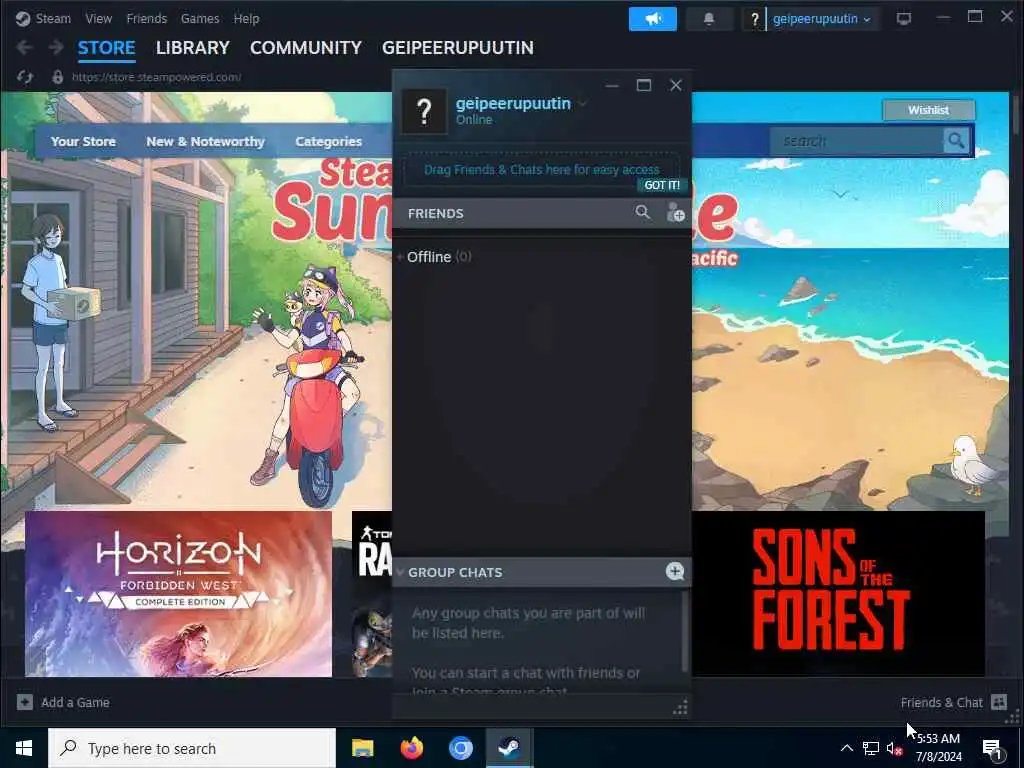Switch to the STORE tab
This screenshot has height=768, width=1024.
click(106, 48)
